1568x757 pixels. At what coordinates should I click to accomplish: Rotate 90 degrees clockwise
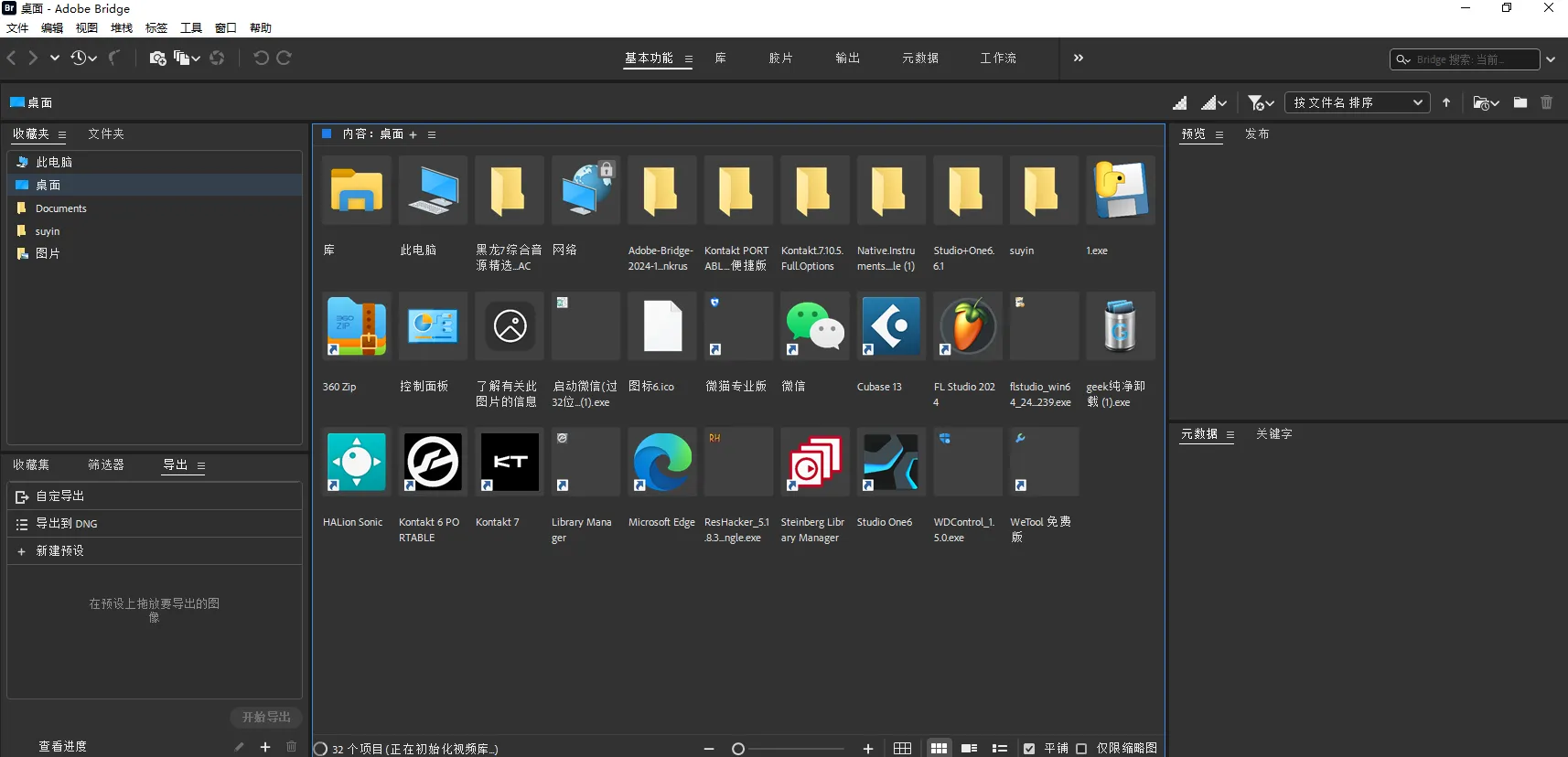[x=285, y=58]
